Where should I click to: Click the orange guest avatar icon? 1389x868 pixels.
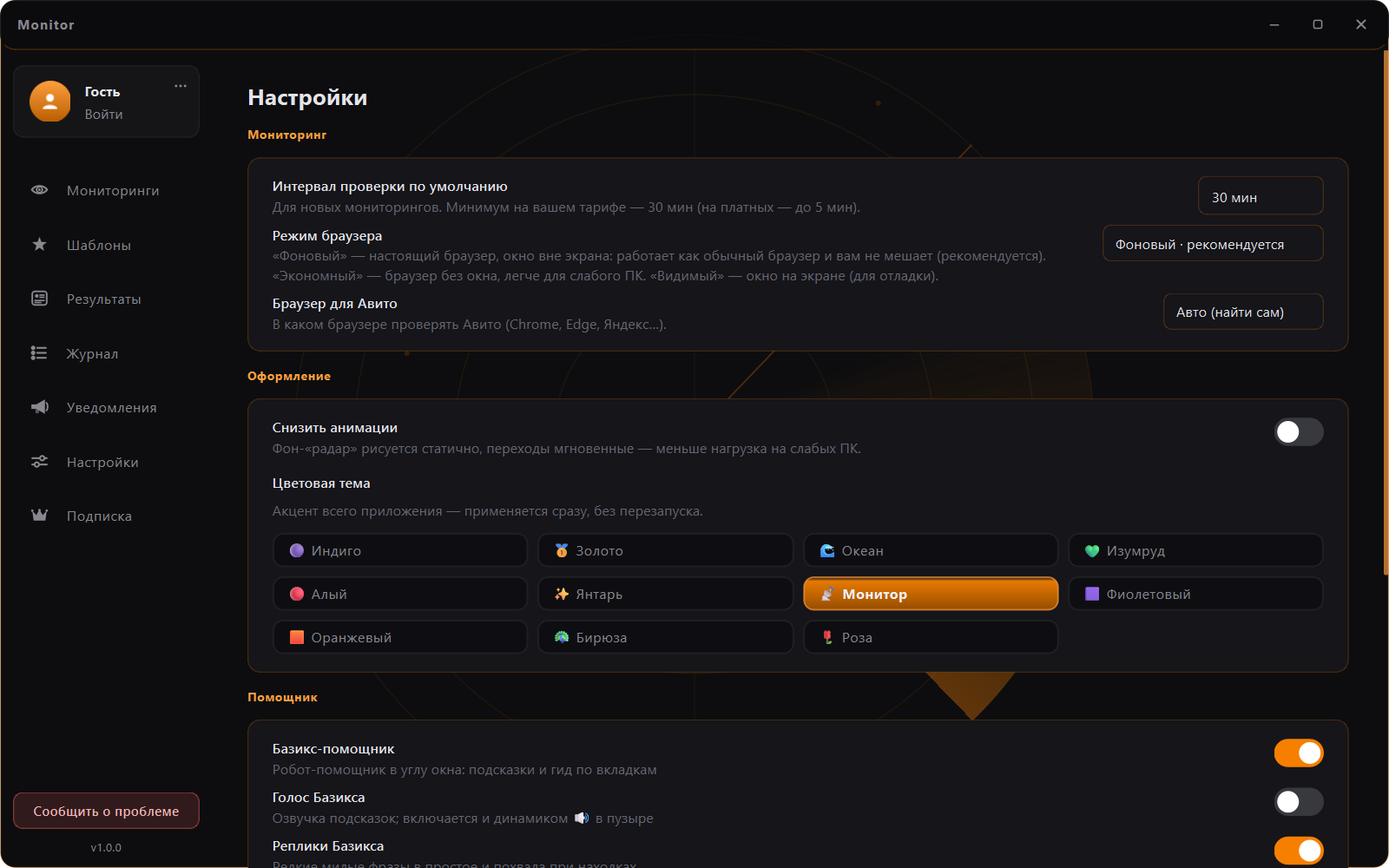(50, 102)
